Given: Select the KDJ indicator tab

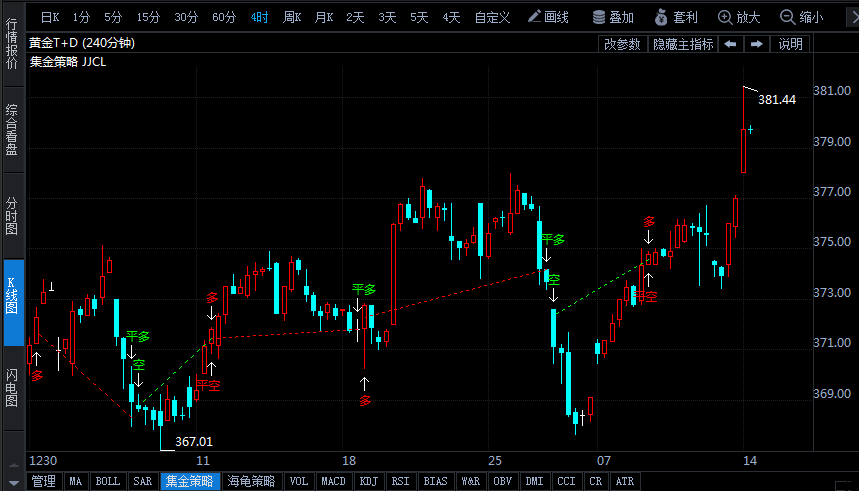Looking at the screenshot, I should 369,481.
